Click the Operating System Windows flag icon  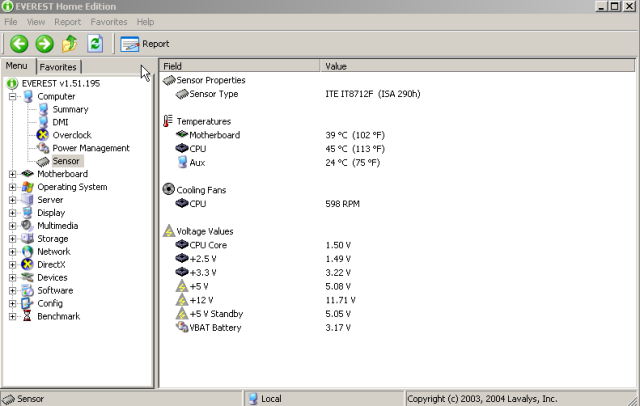pyautogui.click(x=27, y=187)
